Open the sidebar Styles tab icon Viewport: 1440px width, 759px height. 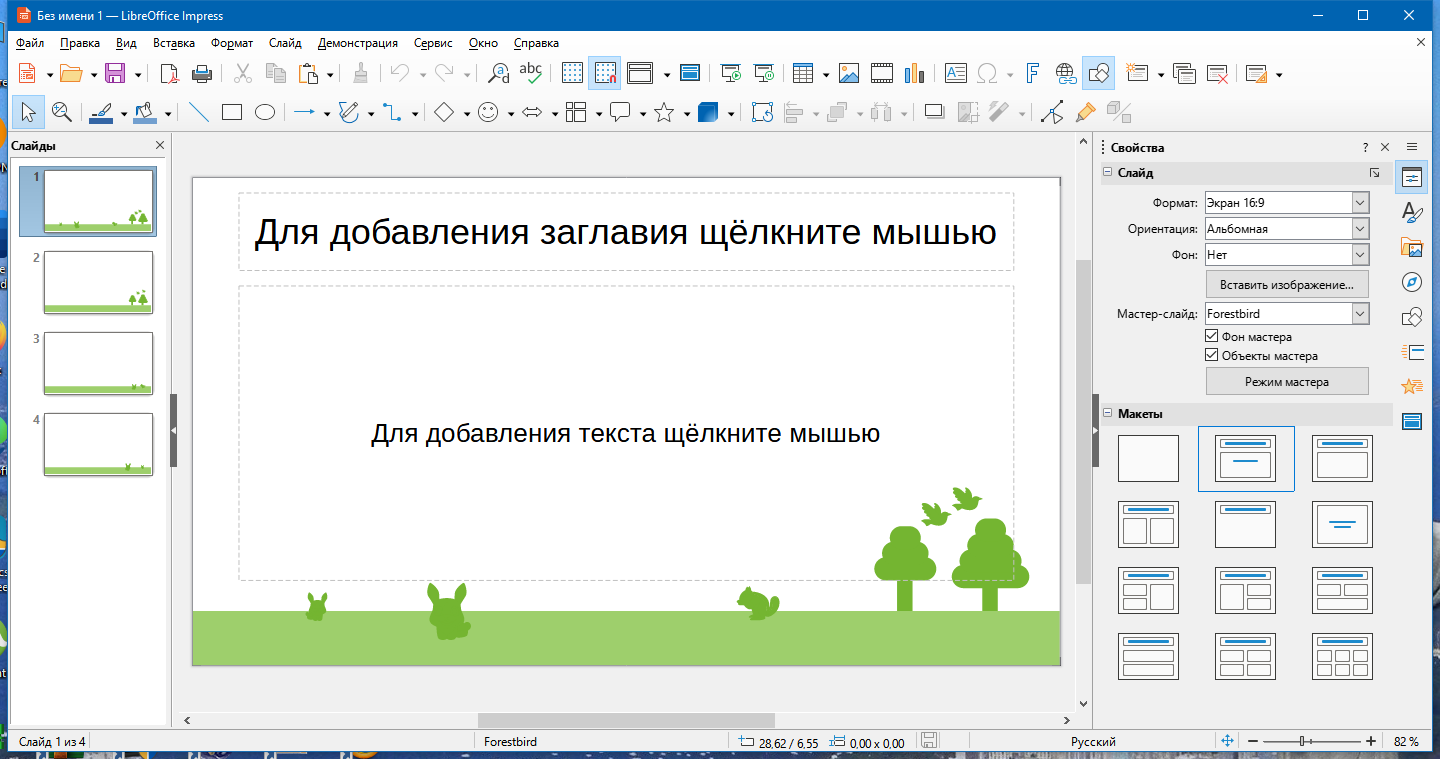point(1412,213)
